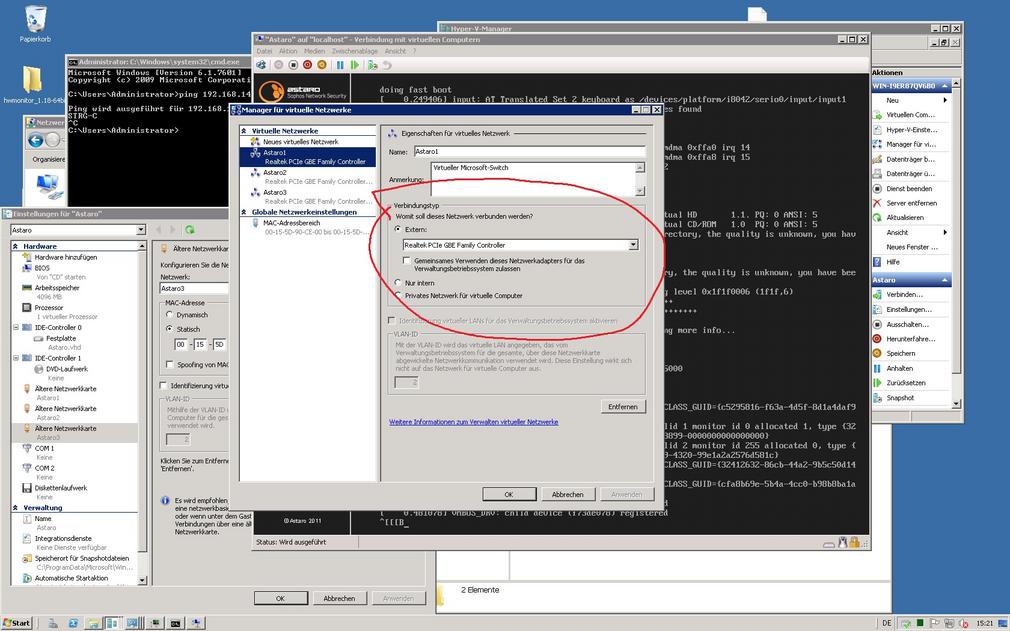Click the orange Save state toolbar icon
Image resolution: width=1010 pixels, height=631 pixels.
click(322, 65)
